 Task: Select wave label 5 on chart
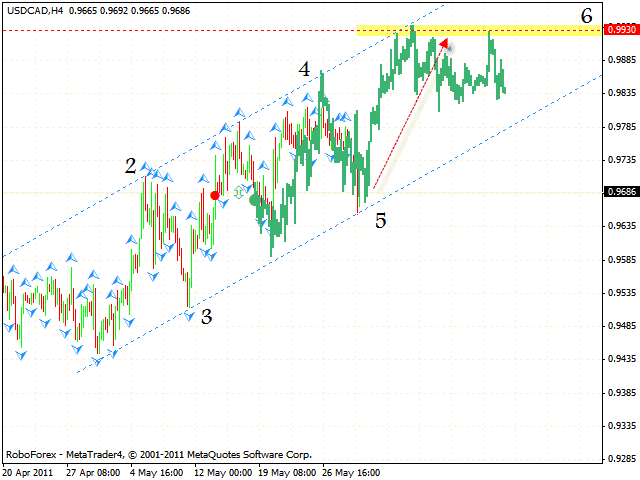point(380,220)
